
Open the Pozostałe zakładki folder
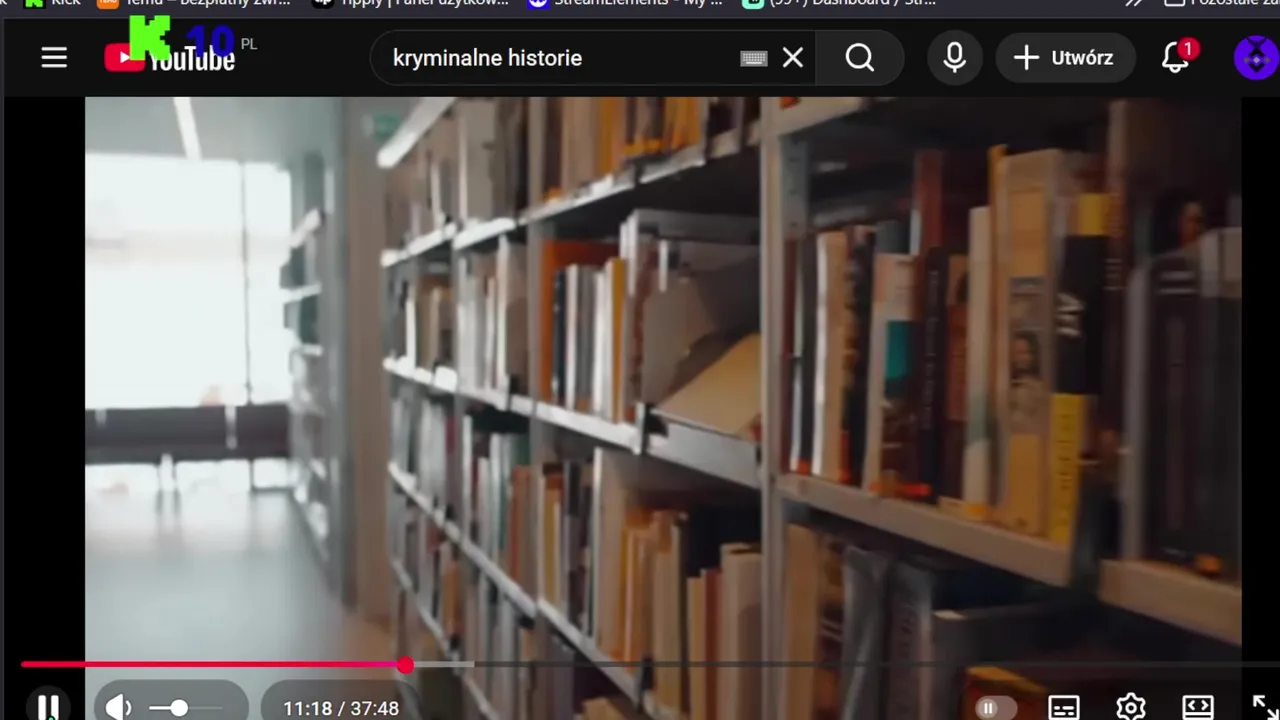1222,3
